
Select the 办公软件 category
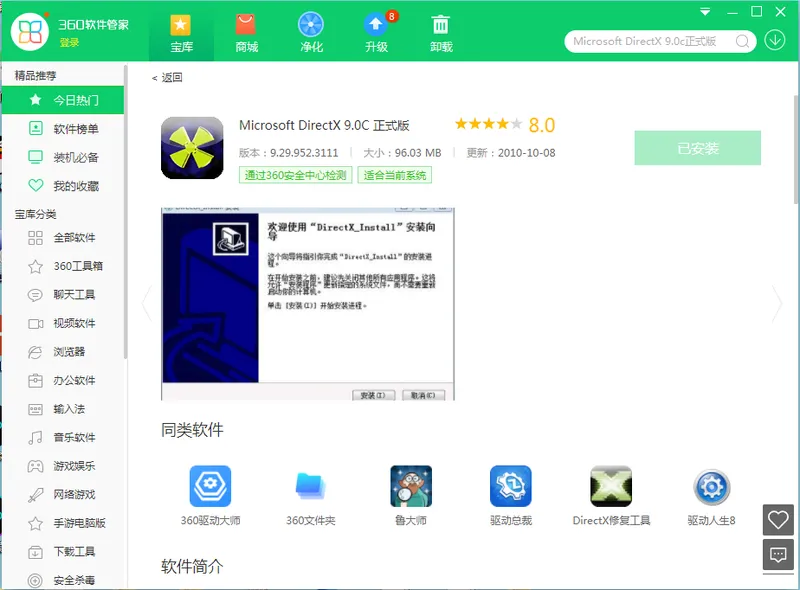63,380
